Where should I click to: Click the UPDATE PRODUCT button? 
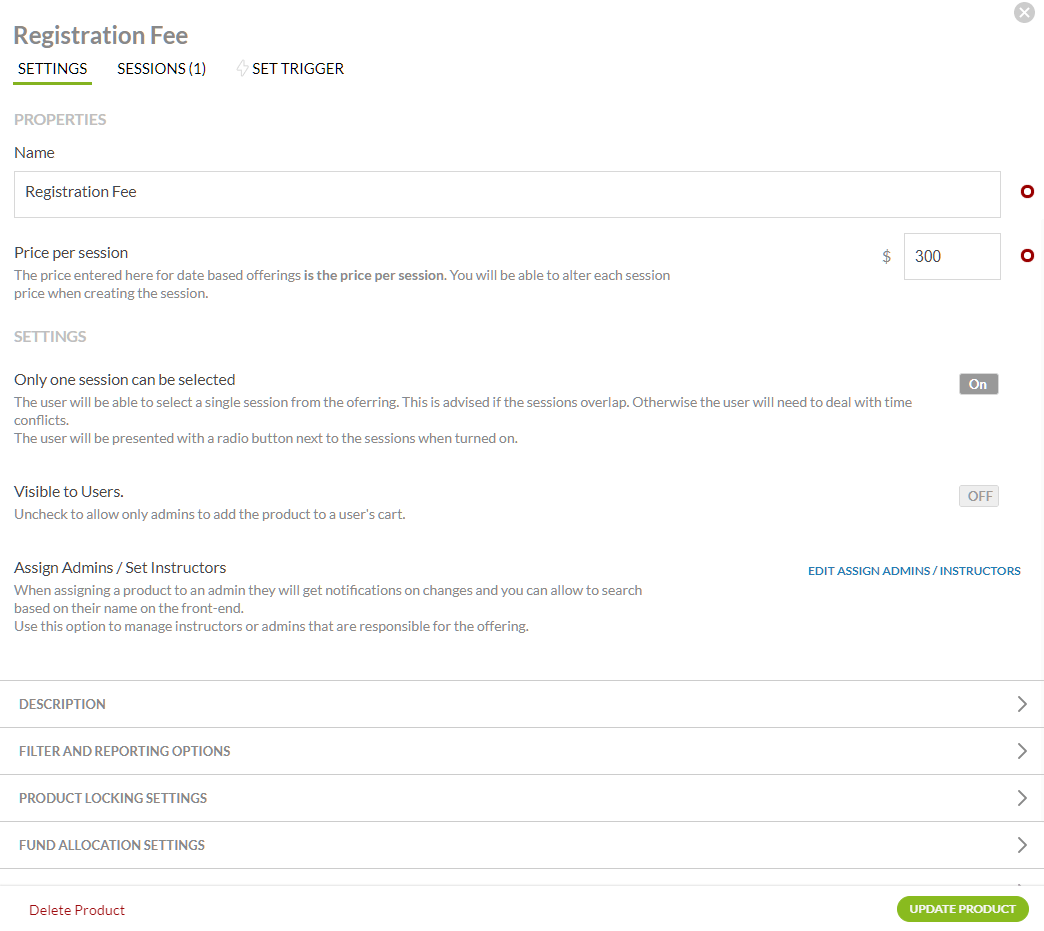pos(962,908)
